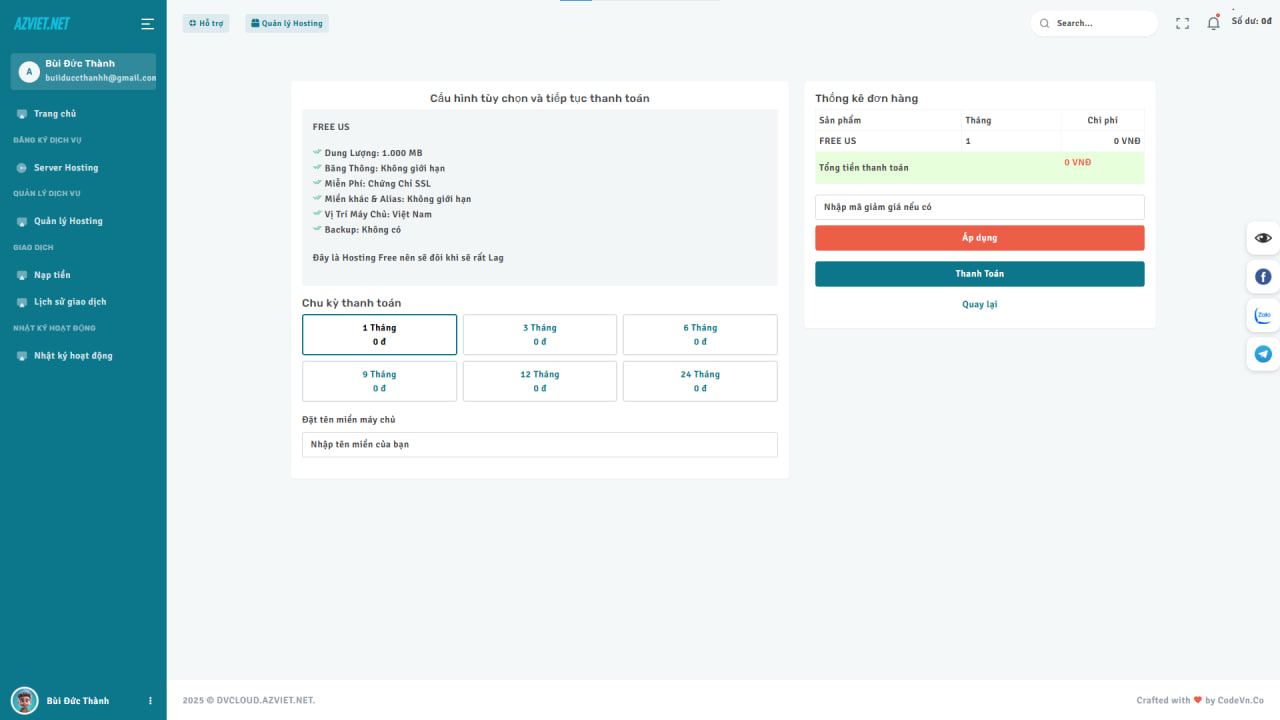
Task: Open the three-dot menu beside user name
Action: 151,701
